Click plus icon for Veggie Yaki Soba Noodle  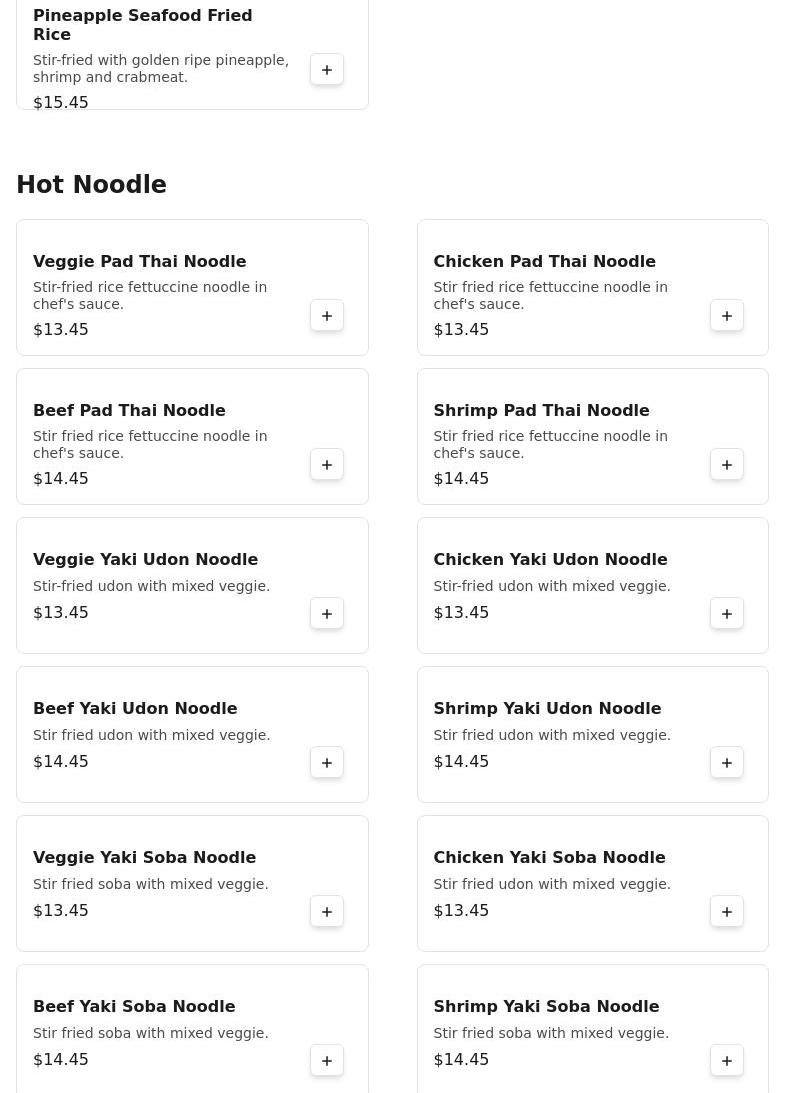pyautogui.click(x=326, y=912)
